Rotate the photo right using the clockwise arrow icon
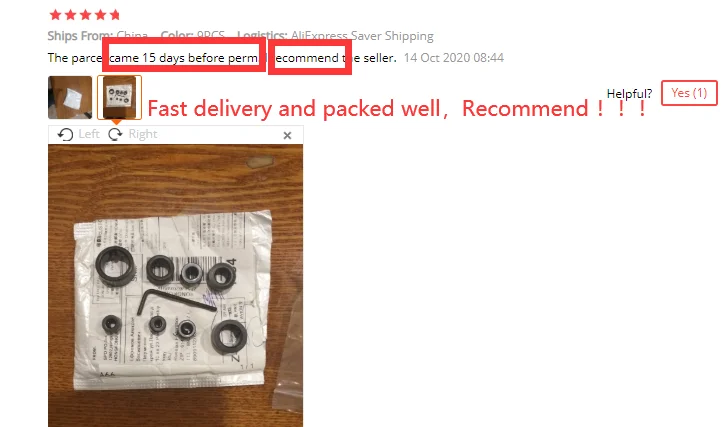 pyautogui.click(x=115, y=134)
